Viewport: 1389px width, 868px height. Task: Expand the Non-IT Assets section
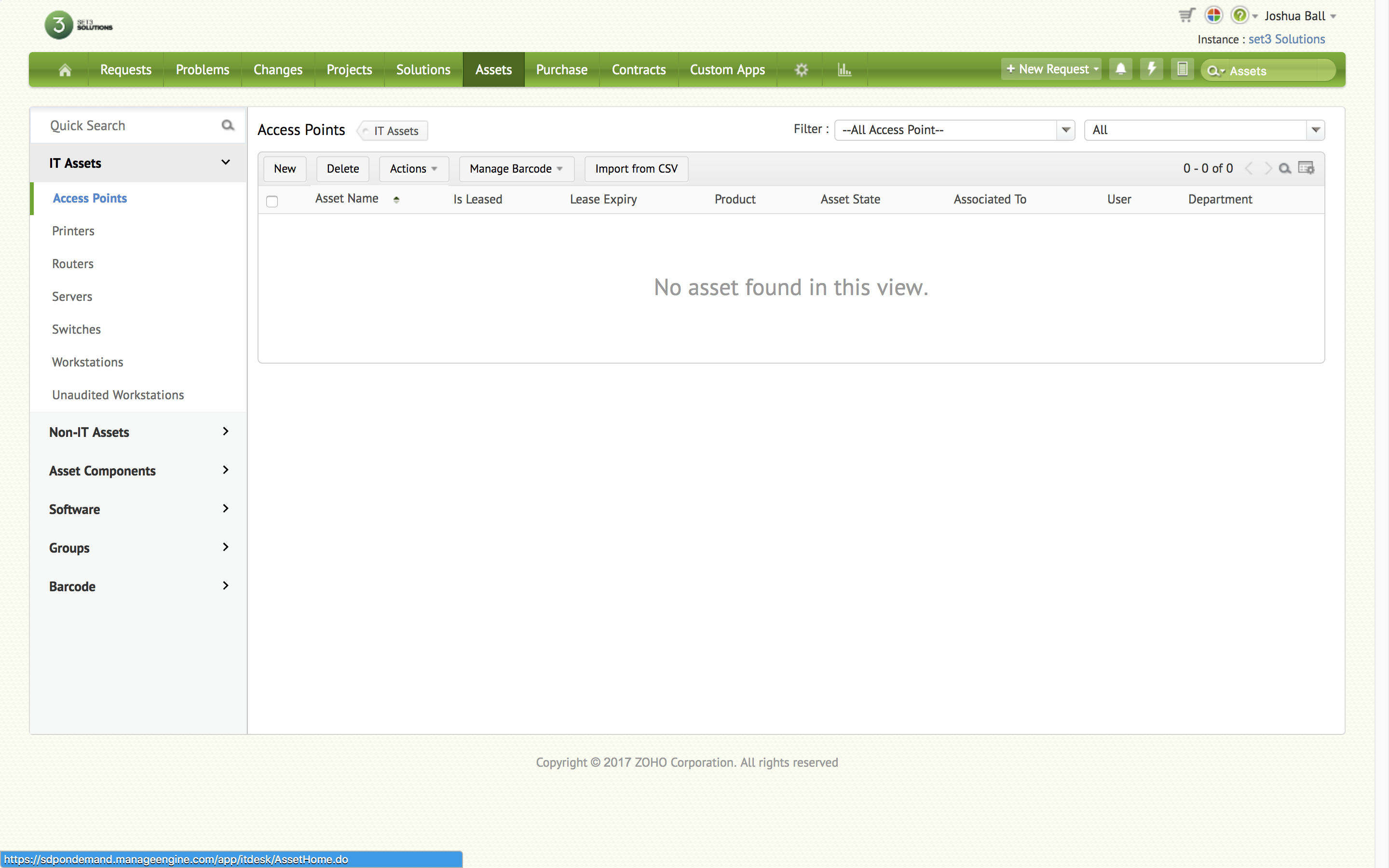point(138,432)
